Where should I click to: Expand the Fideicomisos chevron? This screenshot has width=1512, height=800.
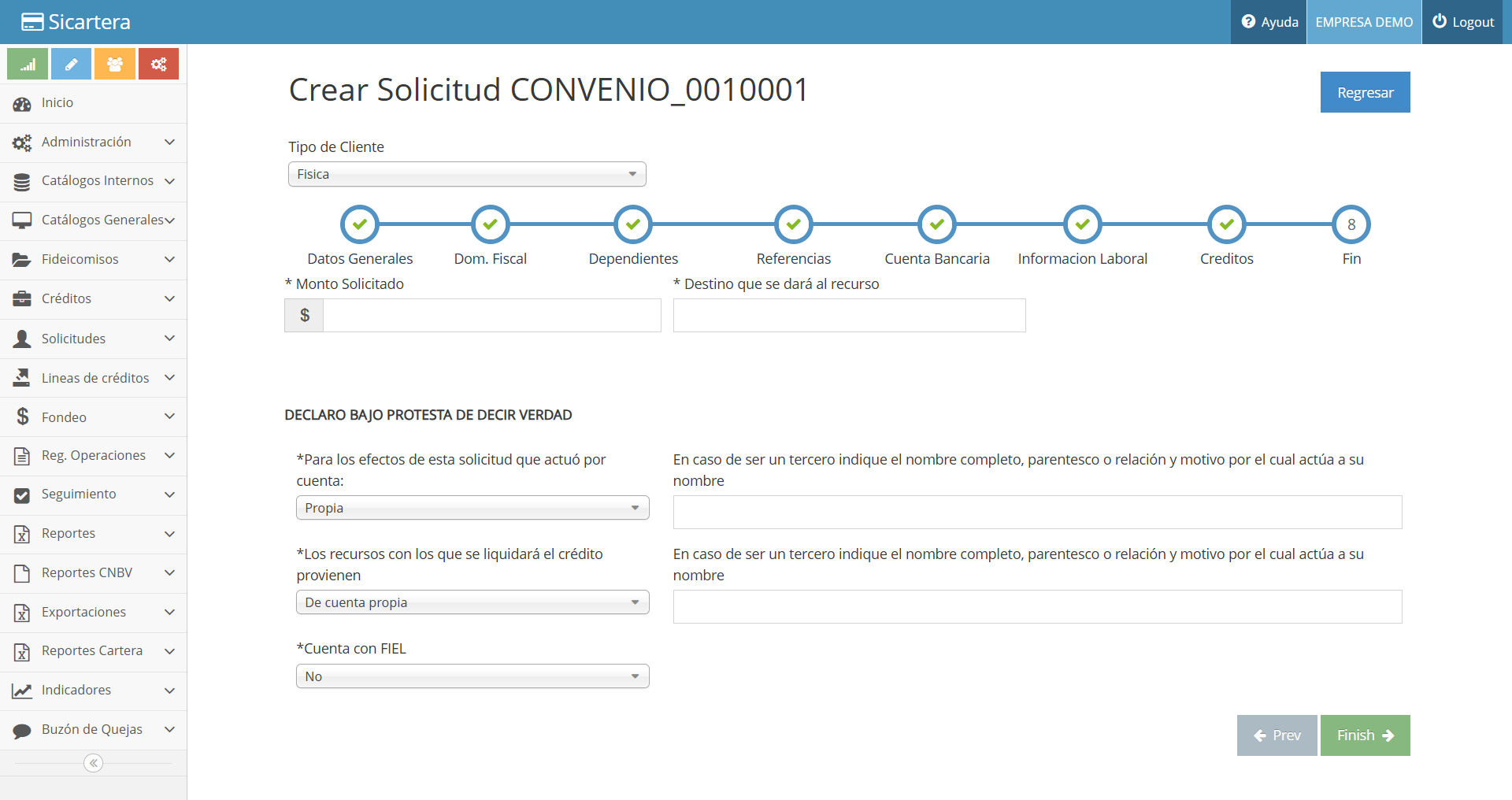tap(169, 259)
